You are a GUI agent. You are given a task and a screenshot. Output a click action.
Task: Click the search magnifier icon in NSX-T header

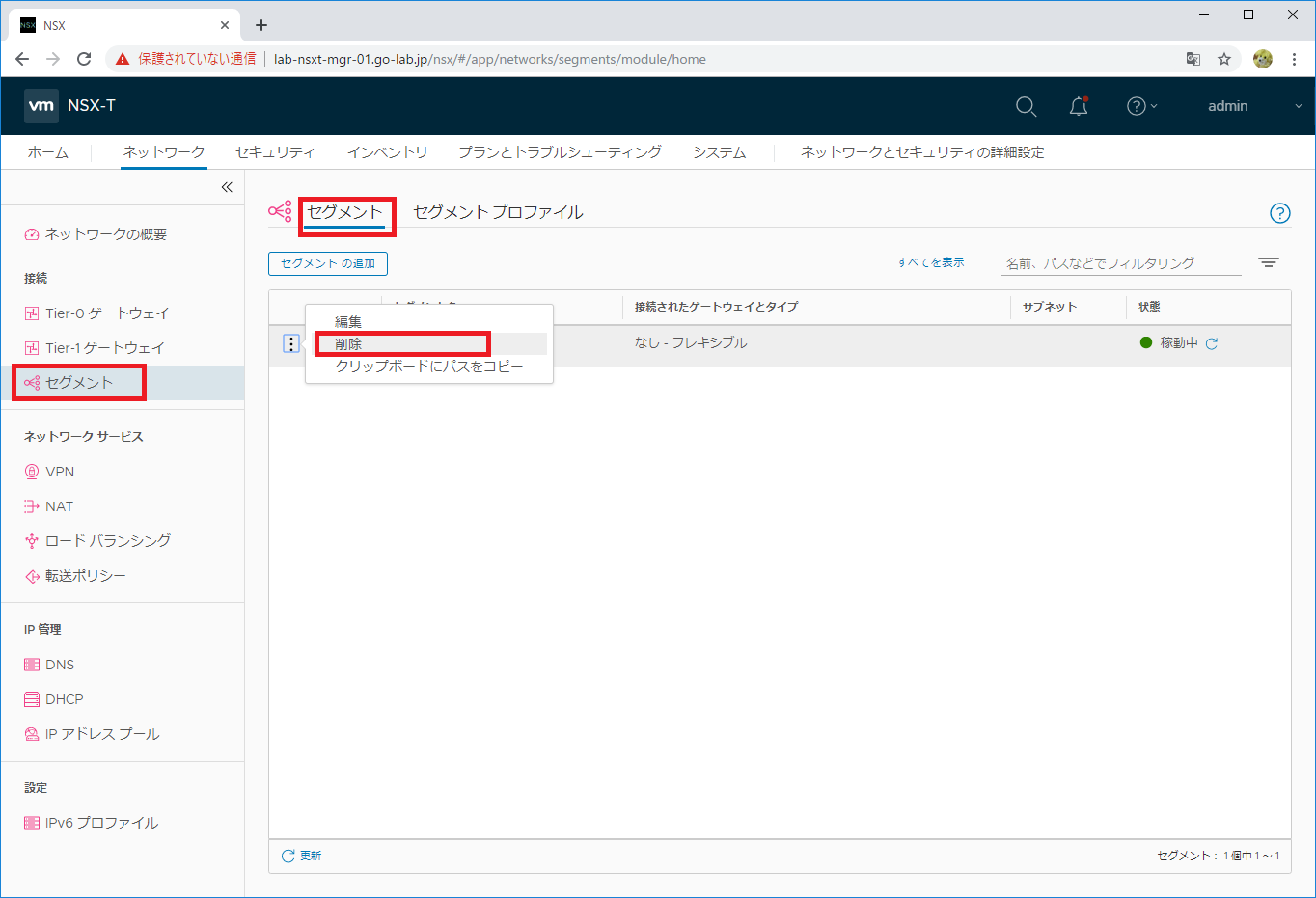coord(1026,106)
